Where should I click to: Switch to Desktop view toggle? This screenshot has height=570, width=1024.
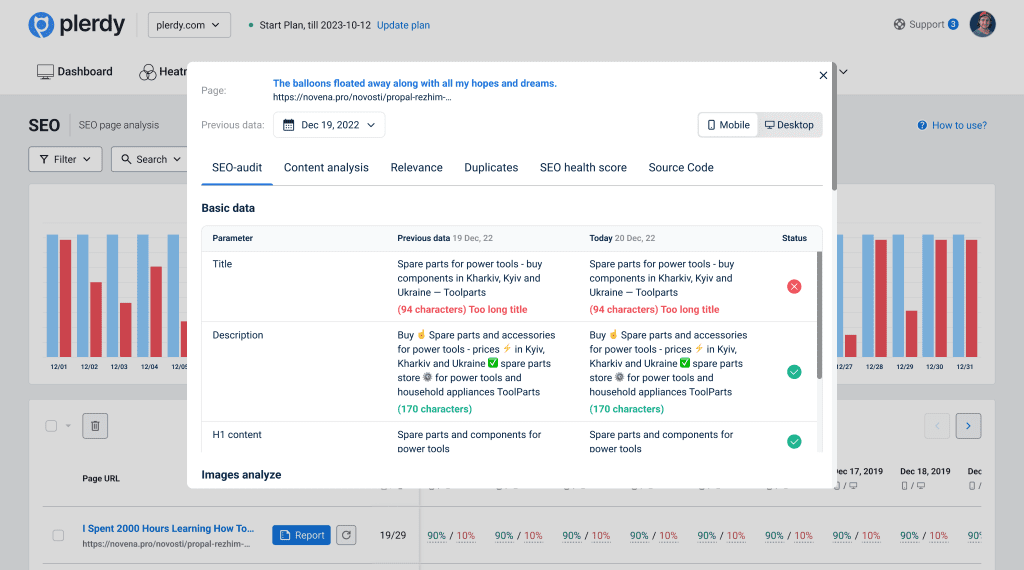click(x=788, y=125)
